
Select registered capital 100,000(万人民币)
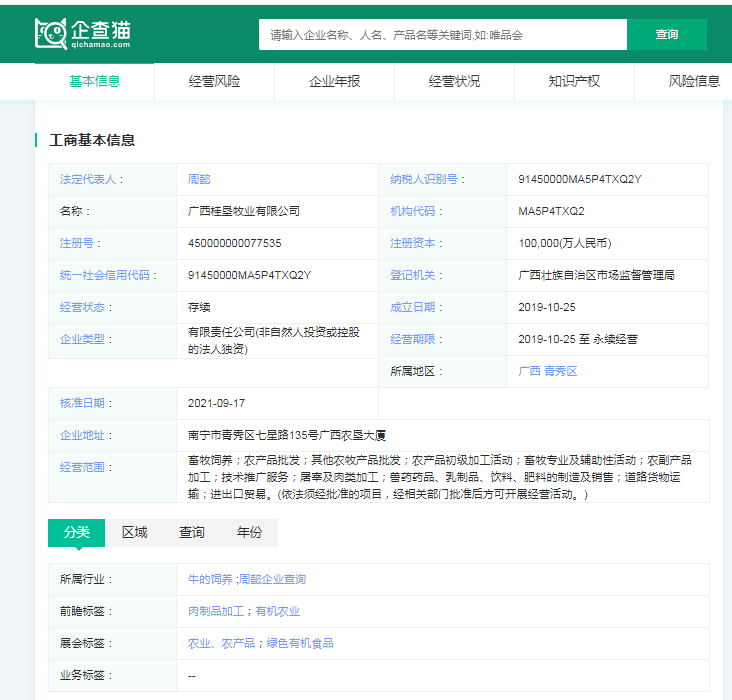click(565, 243)
